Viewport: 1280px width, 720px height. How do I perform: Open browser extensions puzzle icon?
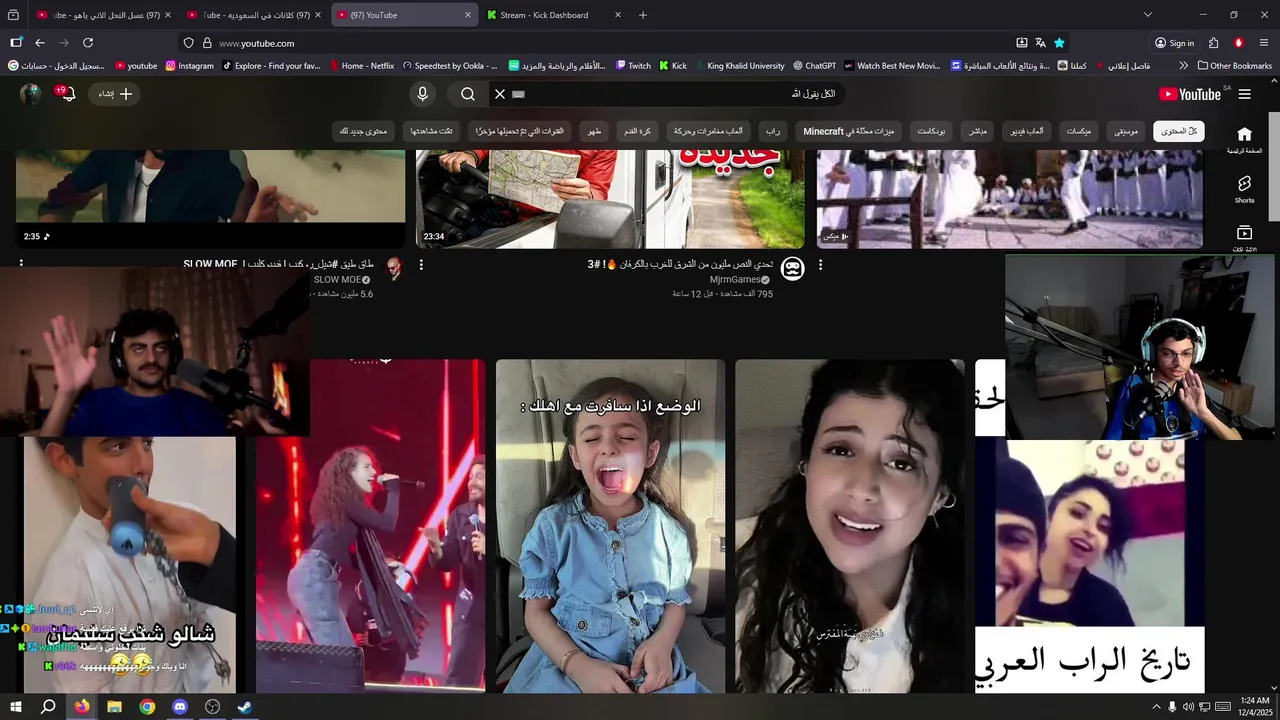click(1213, 43)
